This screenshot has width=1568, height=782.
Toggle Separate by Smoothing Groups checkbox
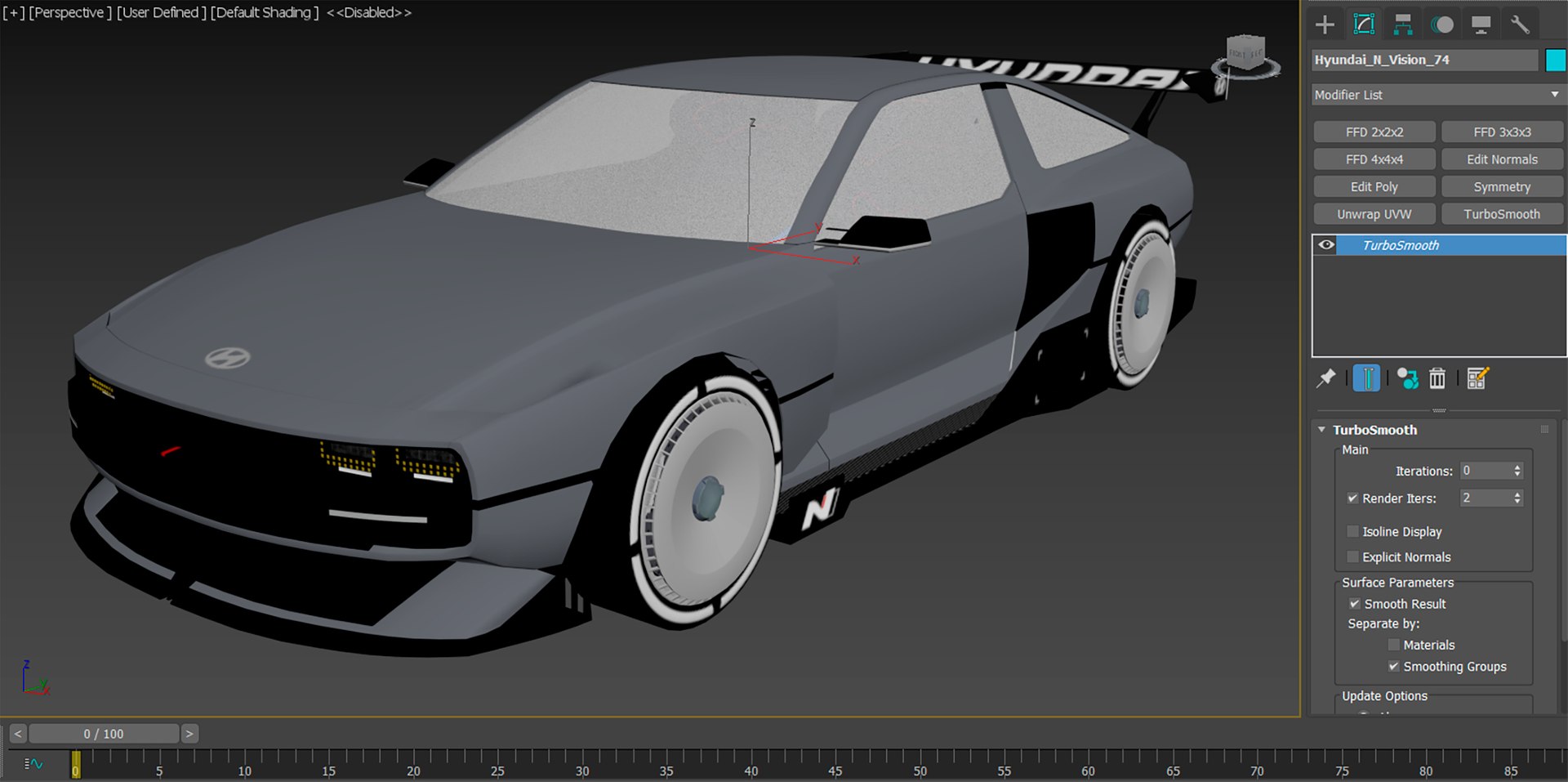point(1394,666)
